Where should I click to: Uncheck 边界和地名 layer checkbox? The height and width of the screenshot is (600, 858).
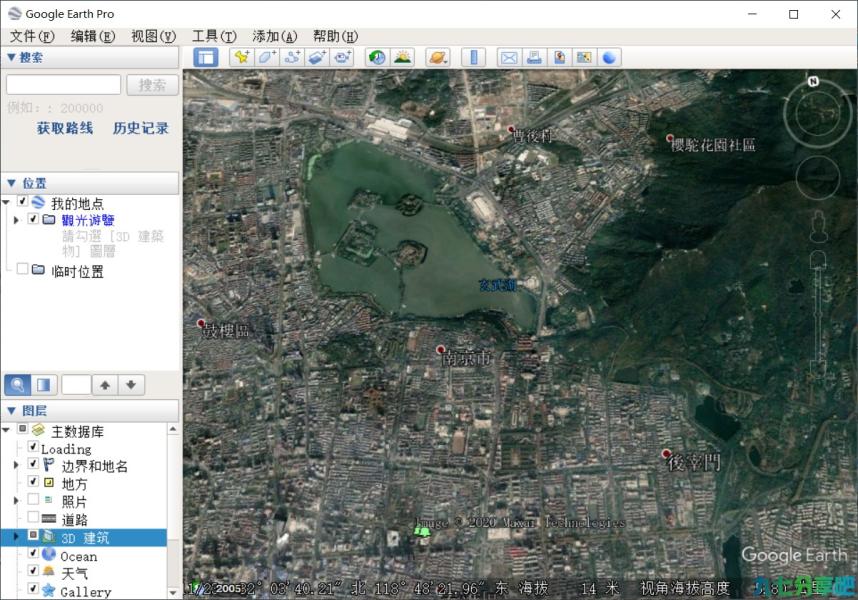(x=33, y=464)
